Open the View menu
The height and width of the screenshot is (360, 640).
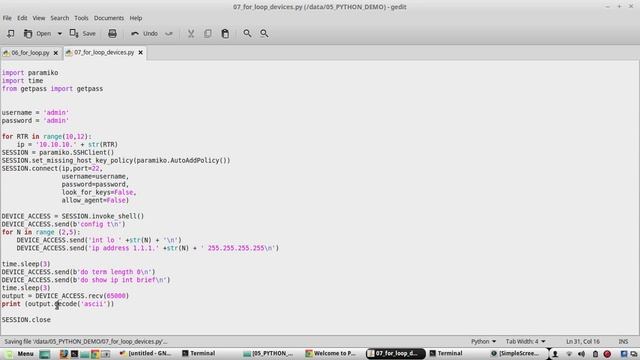point(39,18)
